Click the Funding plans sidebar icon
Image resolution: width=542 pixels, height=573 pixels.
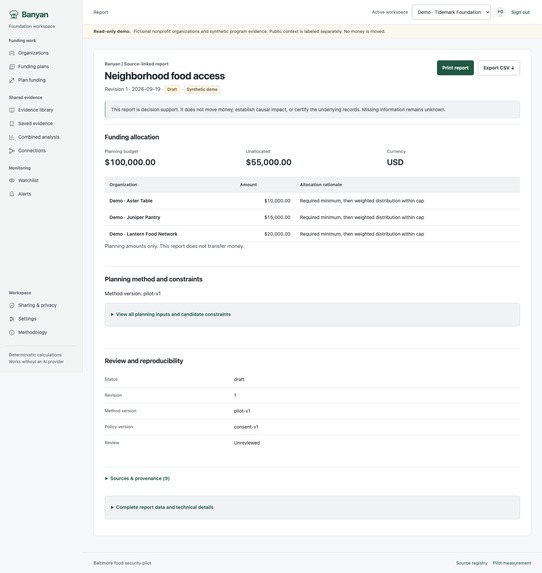(x=12, y=67)
